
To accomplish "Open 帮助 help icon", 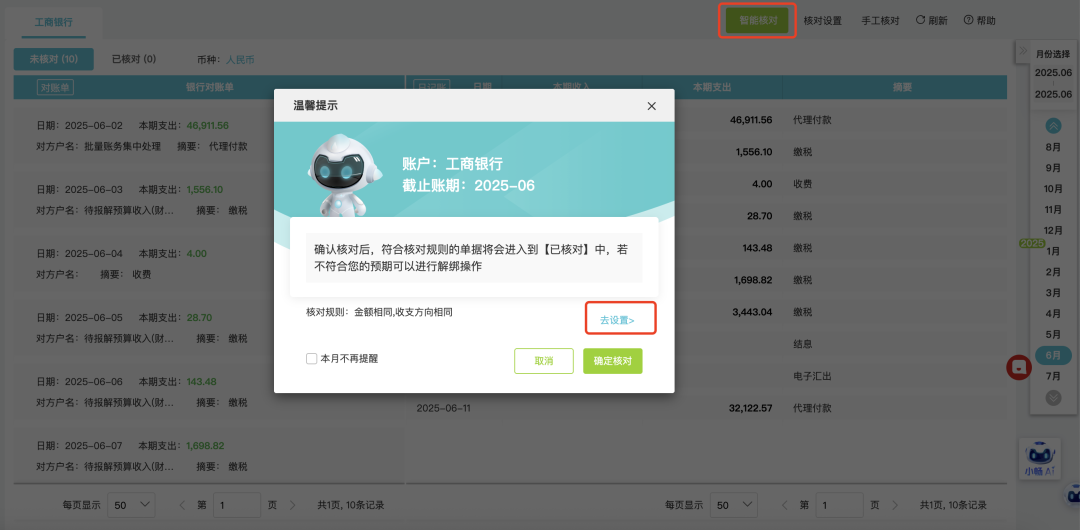I will coord(968,20).
